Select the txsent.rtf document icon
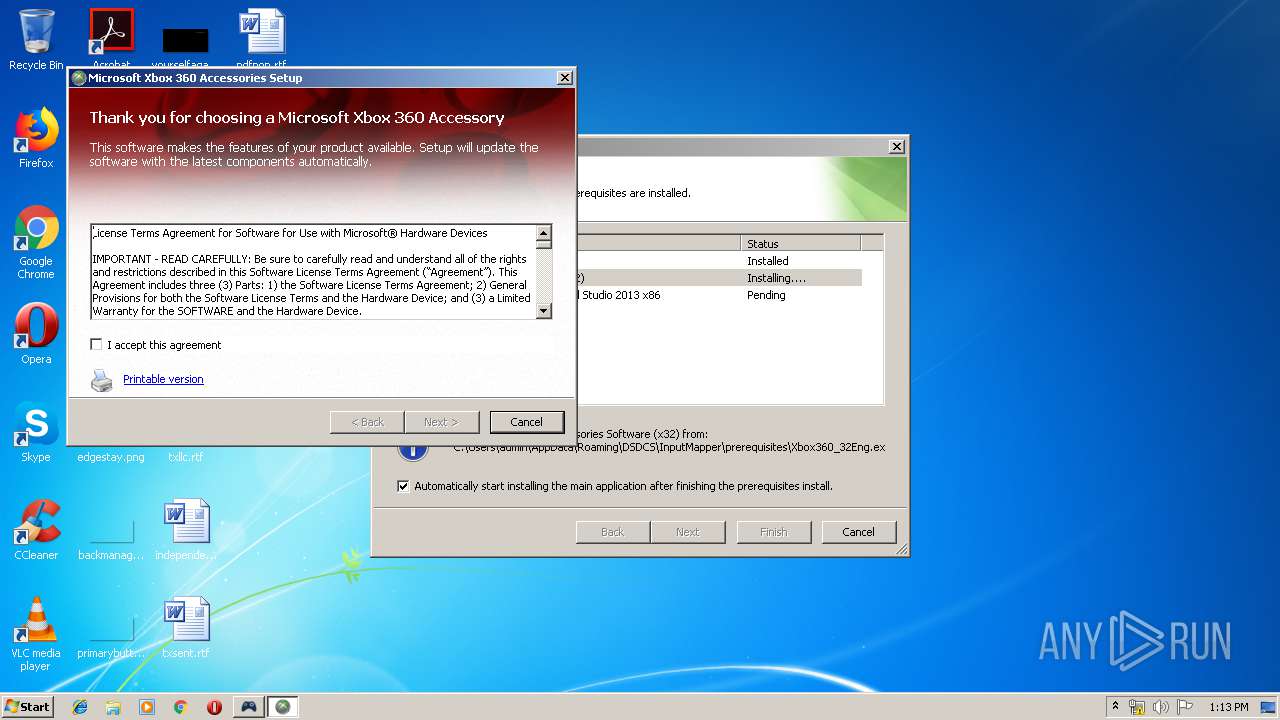 [186, 628]
